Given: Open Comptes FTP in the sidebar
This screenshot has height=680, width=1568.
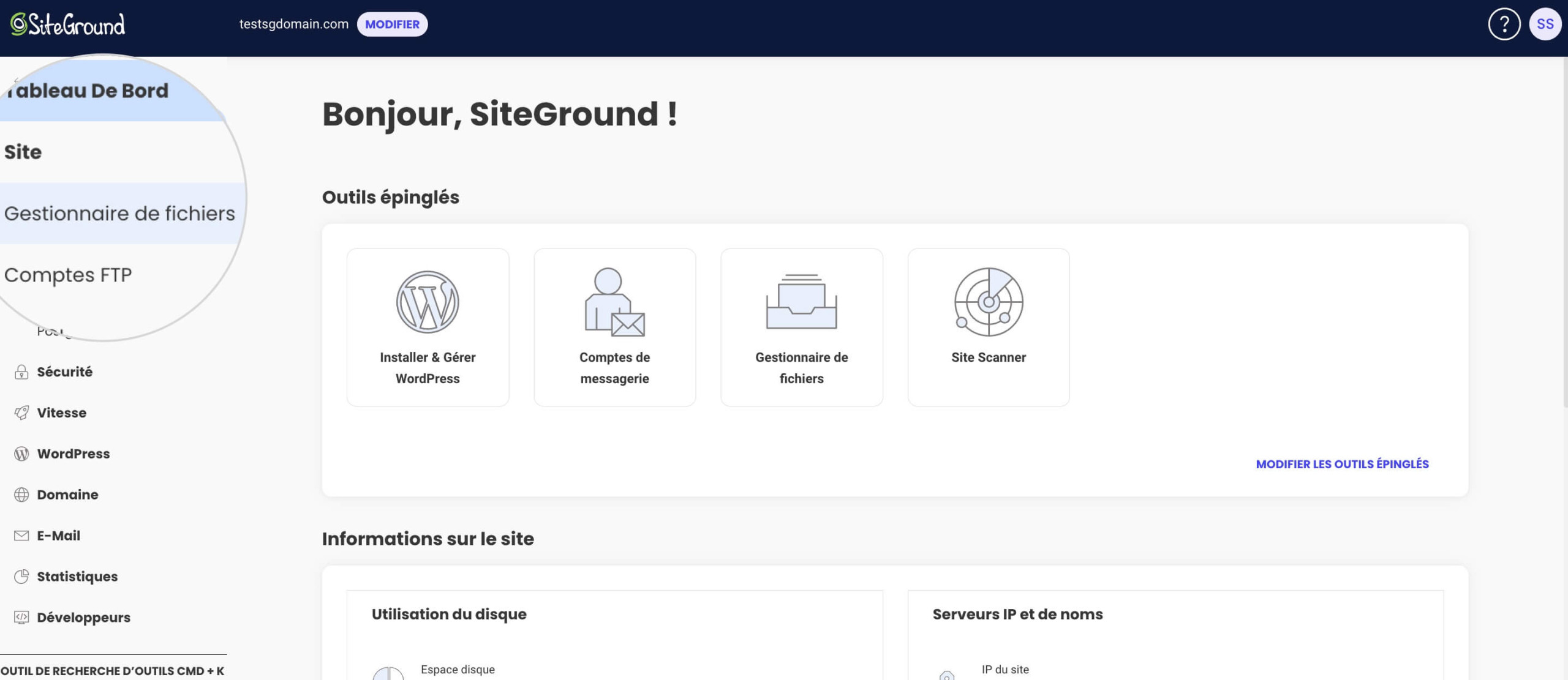Looking at the screenshot, I should pos(68,275).
